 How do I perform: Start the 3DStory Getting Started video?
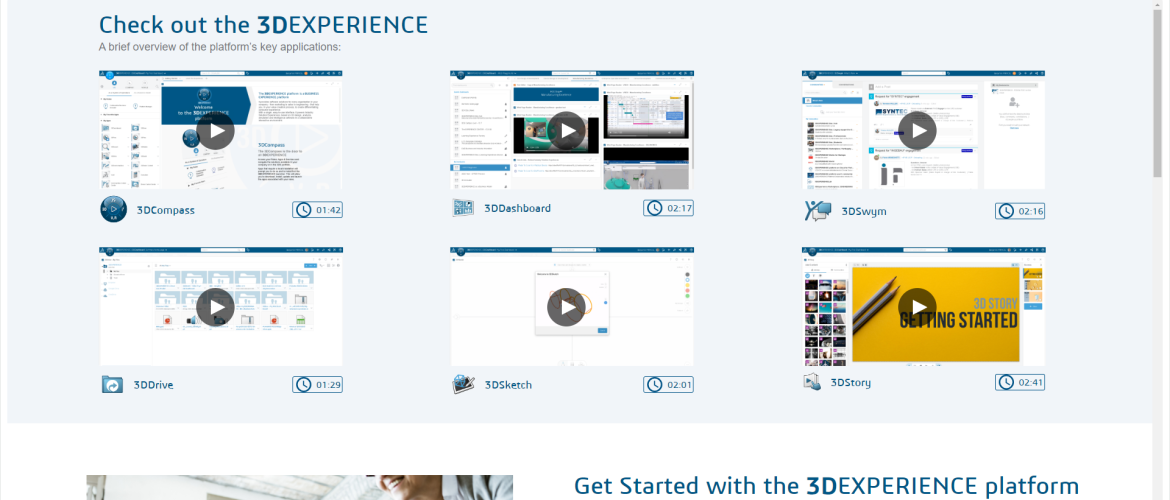tap(917, 307)
